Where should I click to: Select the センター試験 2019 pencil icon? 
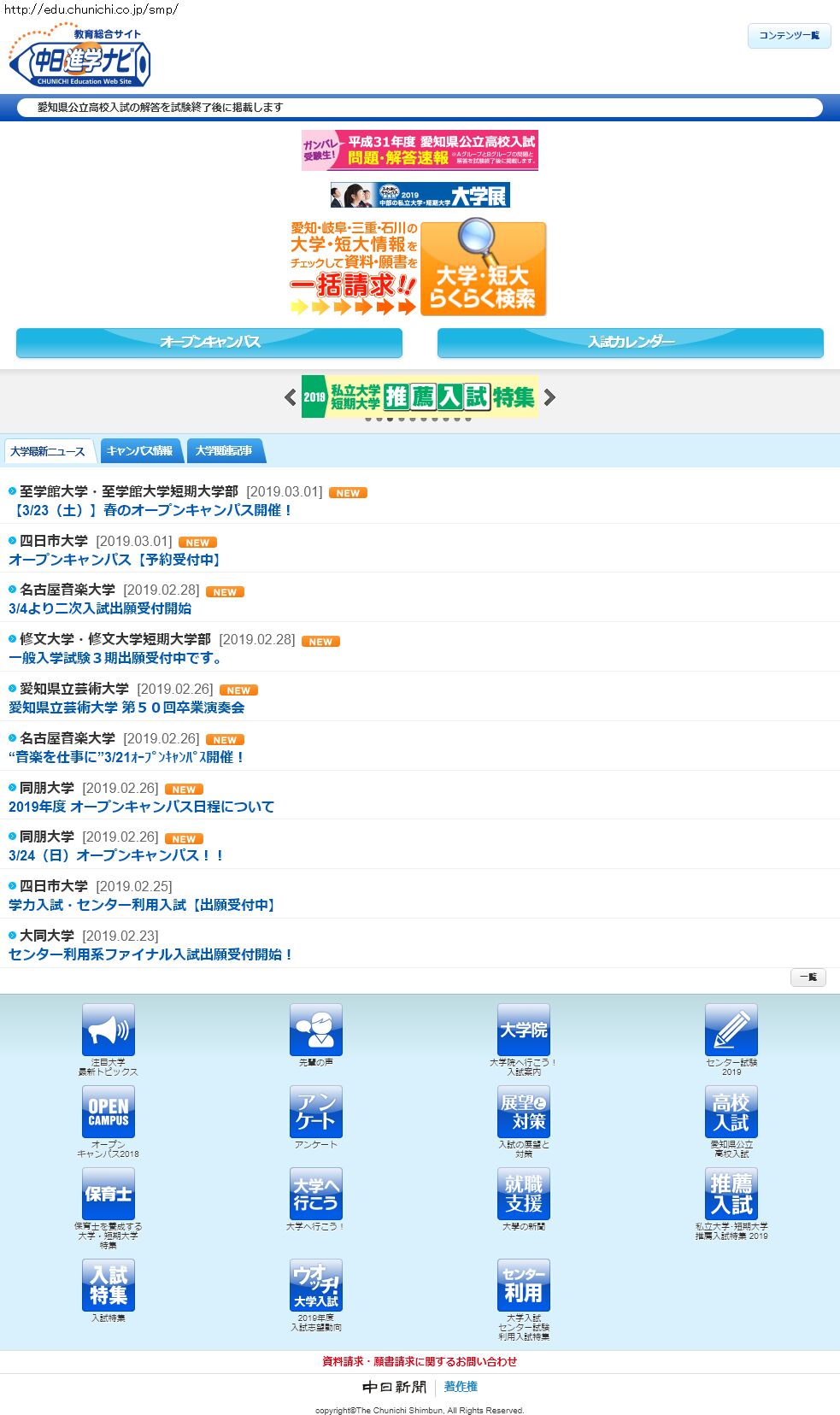click(731, 1030)
